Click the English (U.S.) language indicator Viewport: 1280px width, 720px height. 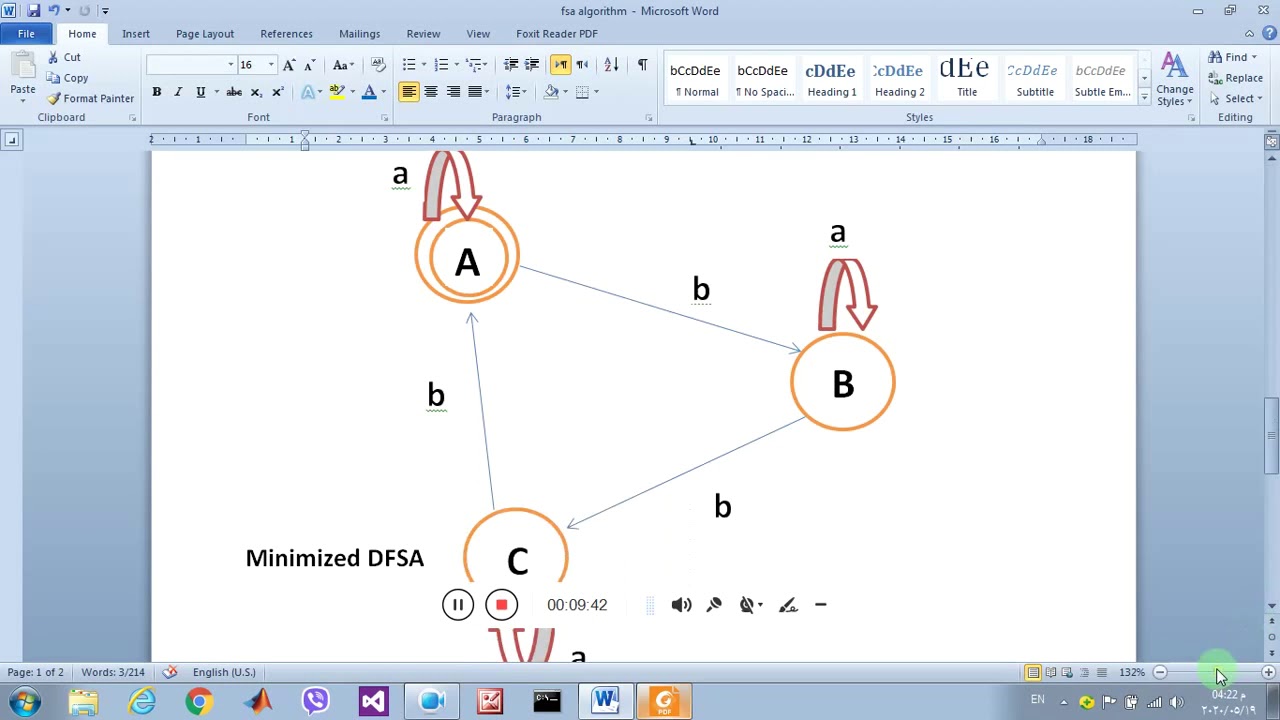(224, 672)
